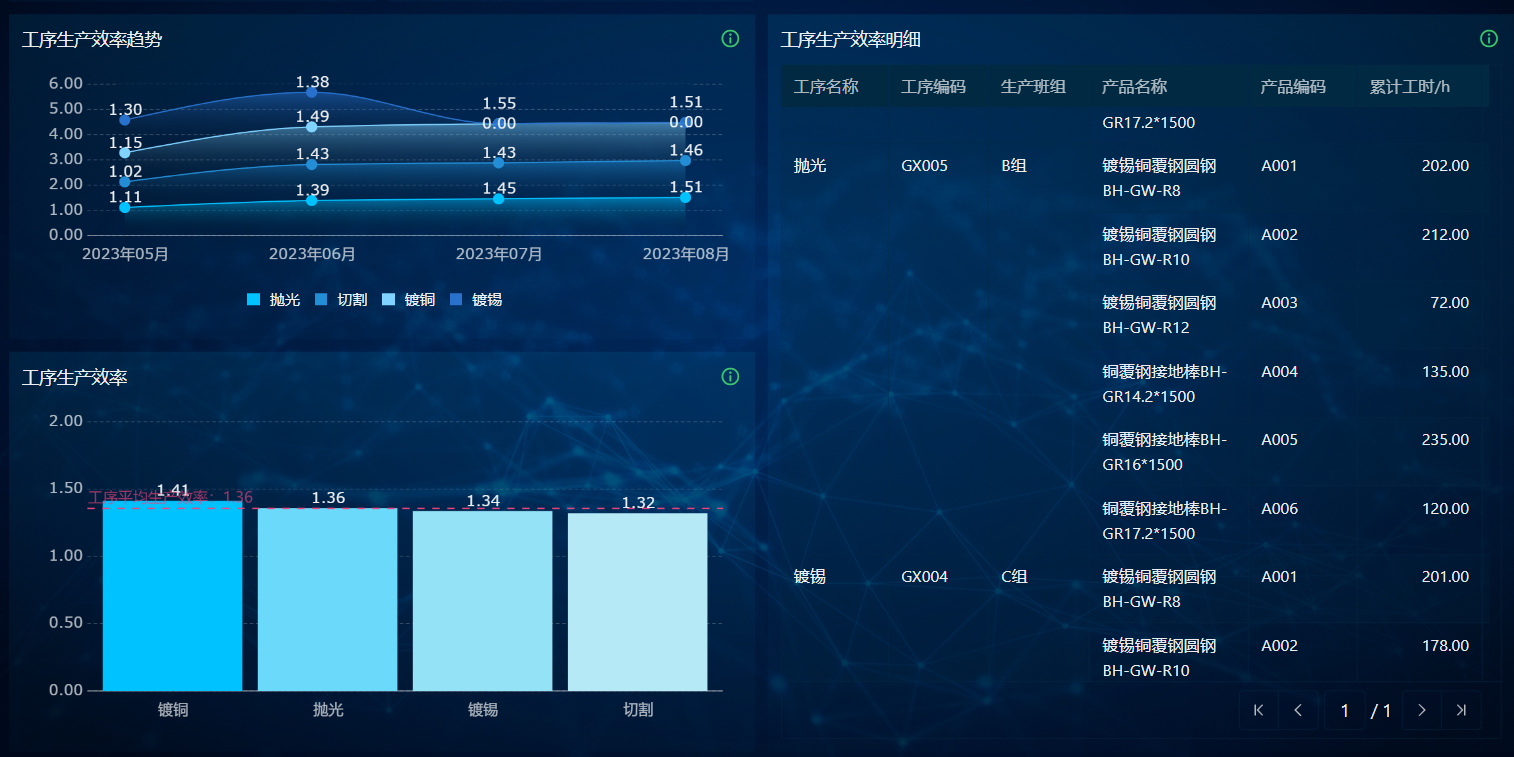Select GX004 process code cell
Viewport: 1514px width, 757px height.
coord(924,577)
